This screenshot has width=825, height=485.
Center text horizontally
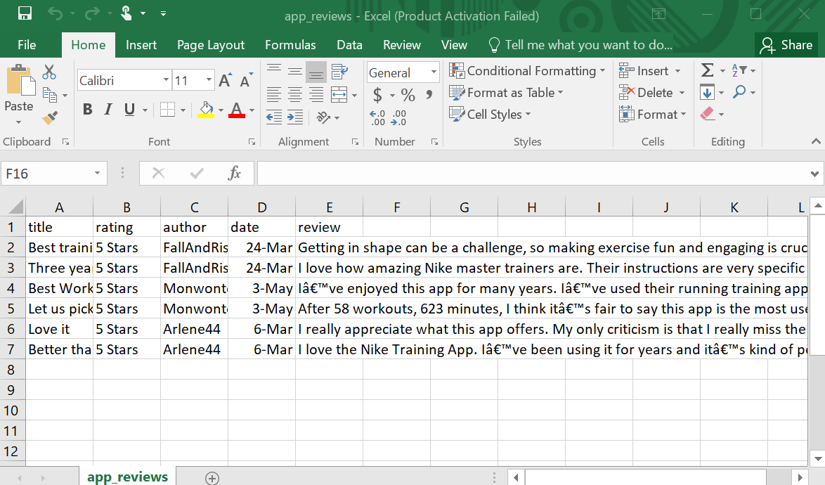point(295,95)
